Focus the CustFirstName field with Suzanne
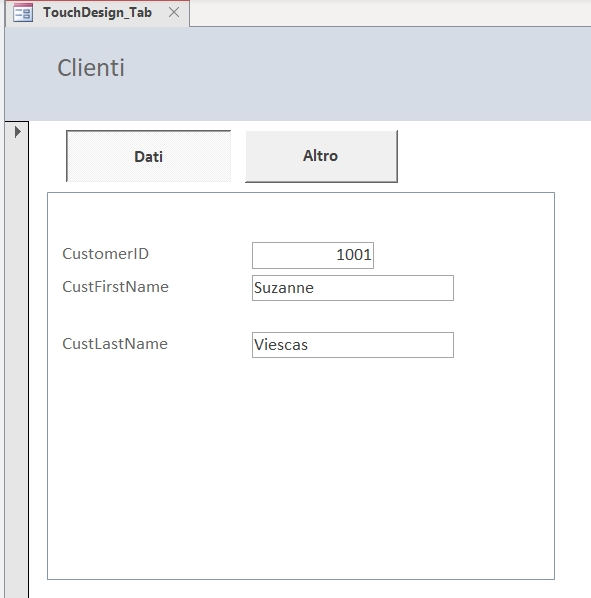 point(353,288)
